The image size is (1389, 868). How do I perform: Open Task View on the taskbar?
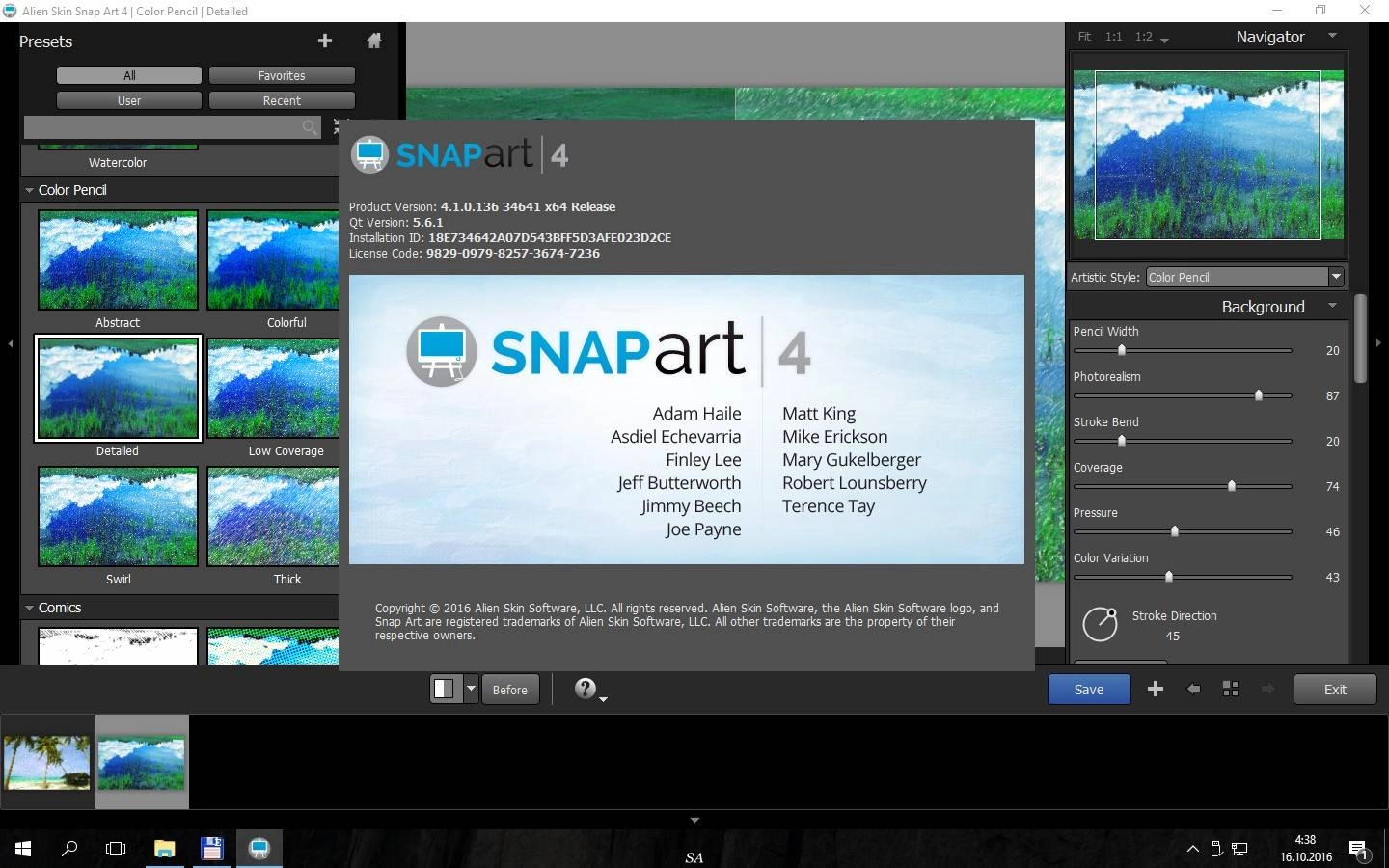tap(116, 849)
